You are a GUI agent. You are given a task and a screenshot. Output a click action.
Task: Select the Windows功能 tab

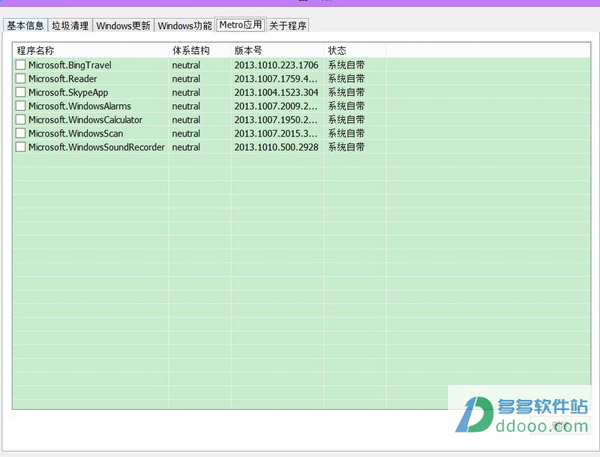[x=185, y=26]
